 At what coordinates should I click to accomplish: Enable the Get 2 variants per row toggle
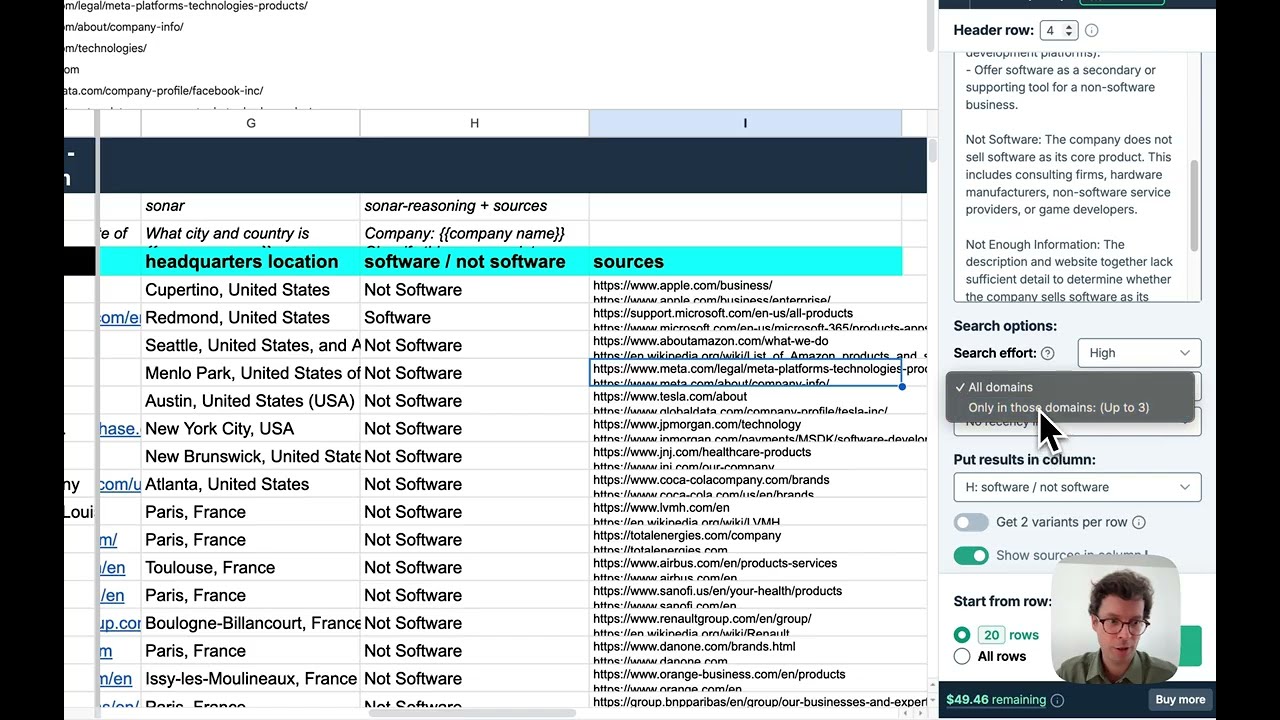click(970, 522)
